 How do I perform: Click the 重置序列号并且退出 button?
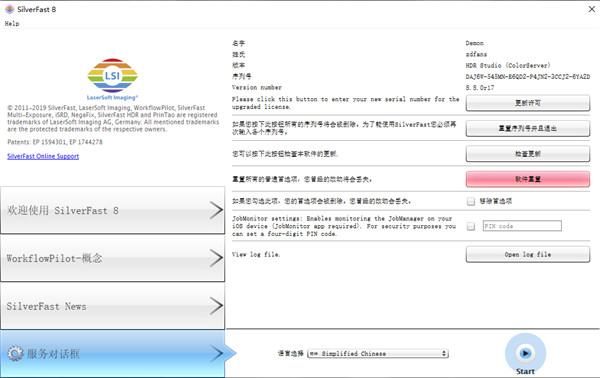[528, 129]
